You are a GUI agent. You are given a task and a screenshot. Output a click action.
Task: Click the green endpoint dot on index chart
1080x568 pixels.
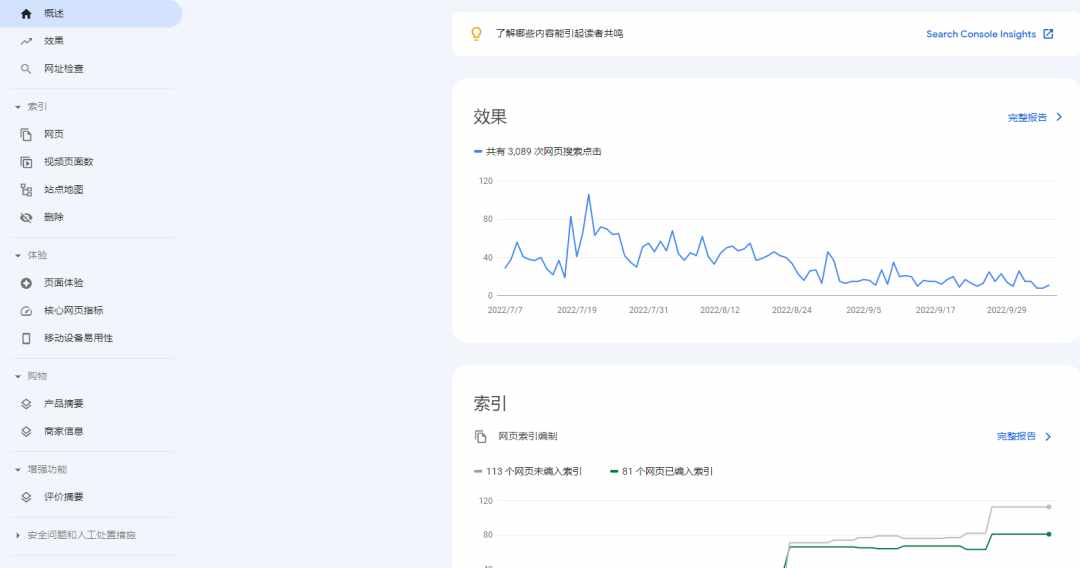click(1049, 534)
